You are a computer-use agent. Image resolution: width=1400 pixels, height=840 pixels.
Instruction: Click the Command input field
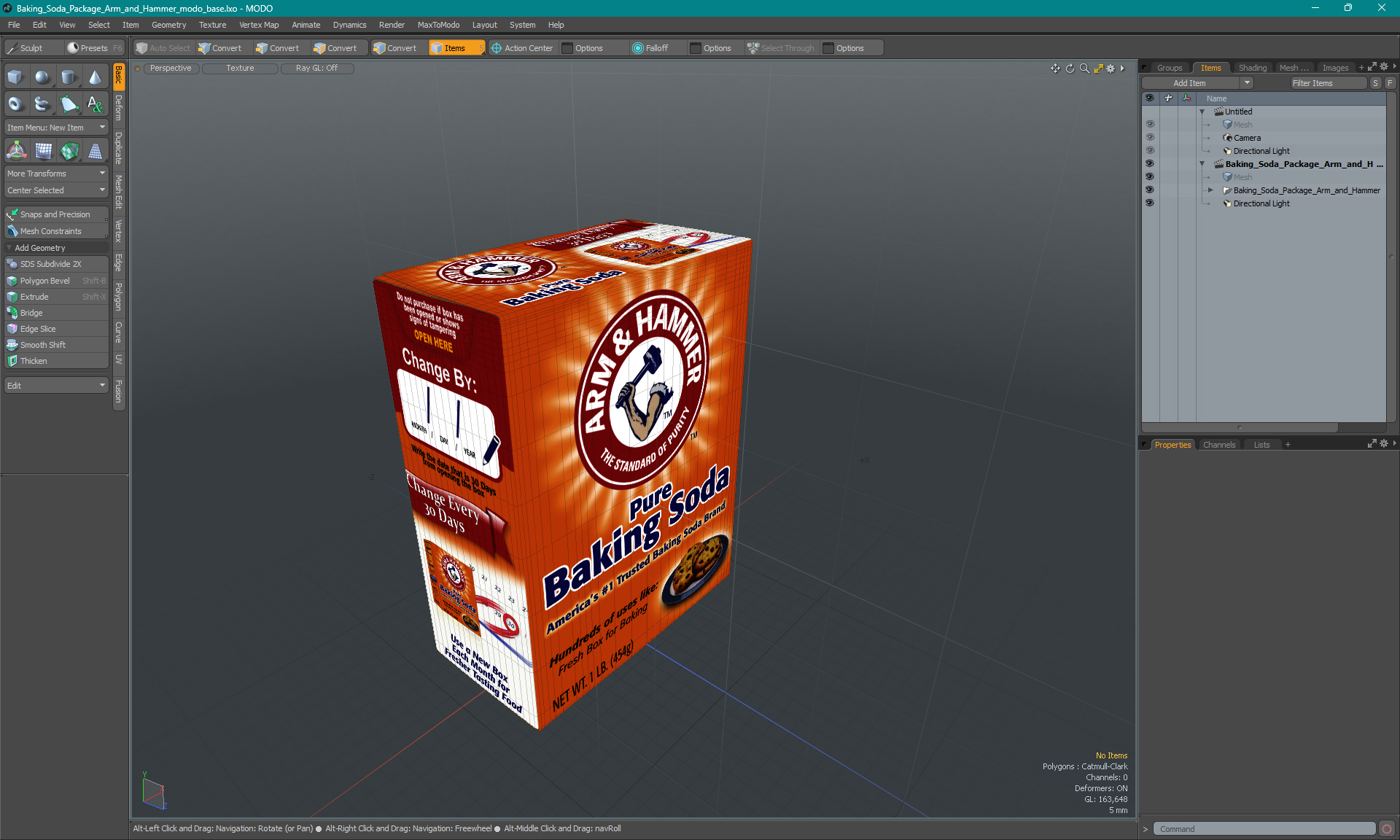pos(1264,829)
